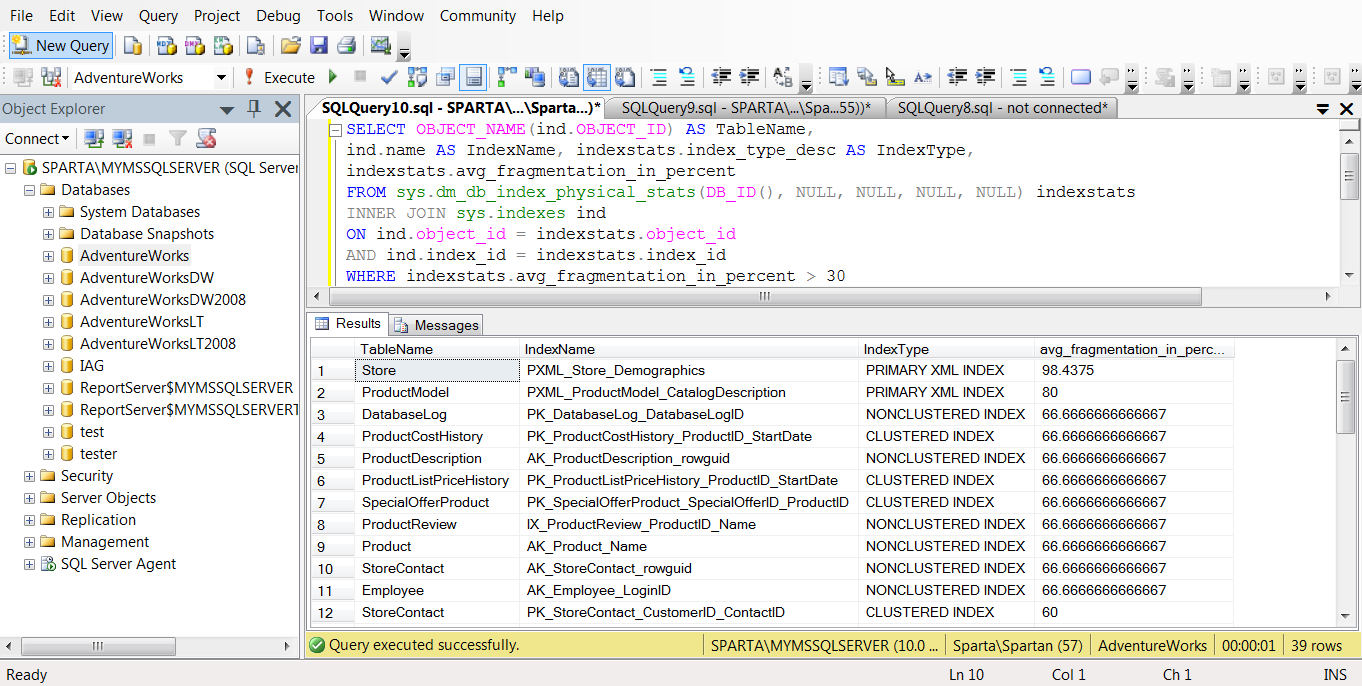Click the Save disk icon
Screen dimensions: 1362x686
(x=318, y=45)
